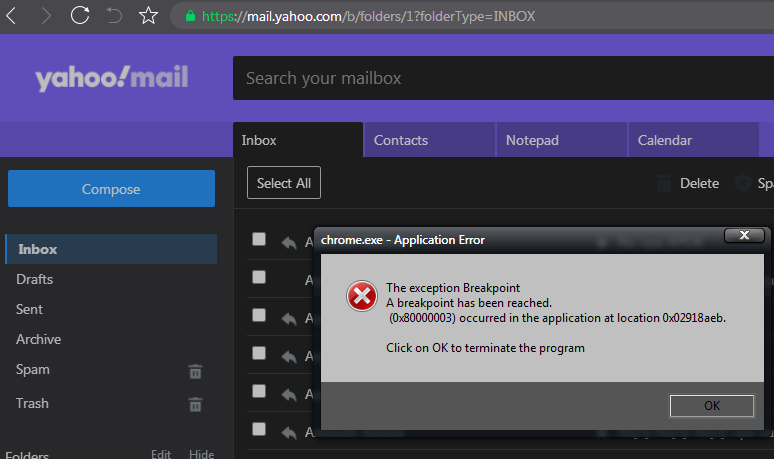Click OK in the Application Error dialog

tap(712, 406)
